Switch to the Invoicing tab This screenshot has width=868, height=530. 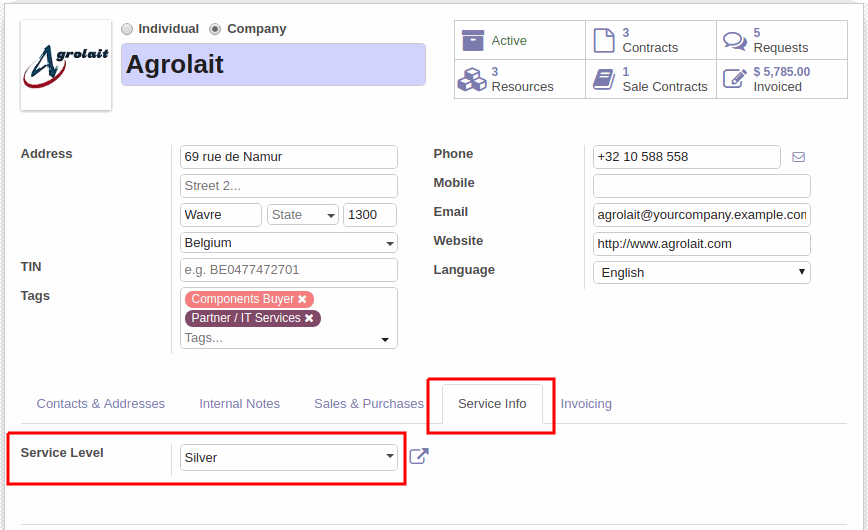pos(586,404)
